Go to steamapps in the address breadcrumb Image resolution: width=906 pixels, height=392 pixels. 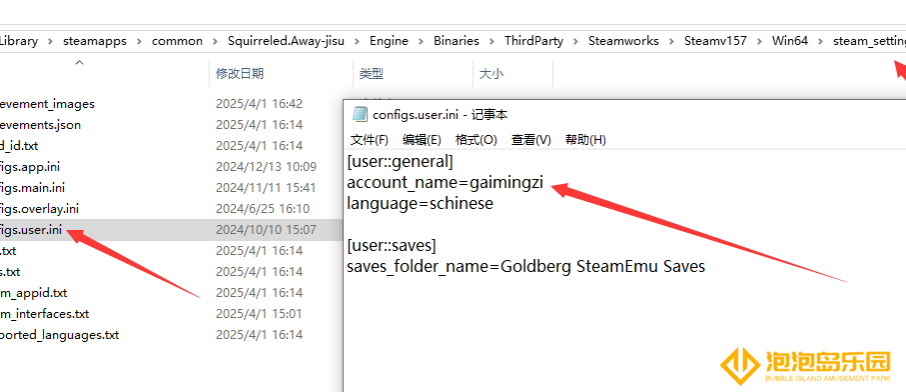[x=94, y=41]
